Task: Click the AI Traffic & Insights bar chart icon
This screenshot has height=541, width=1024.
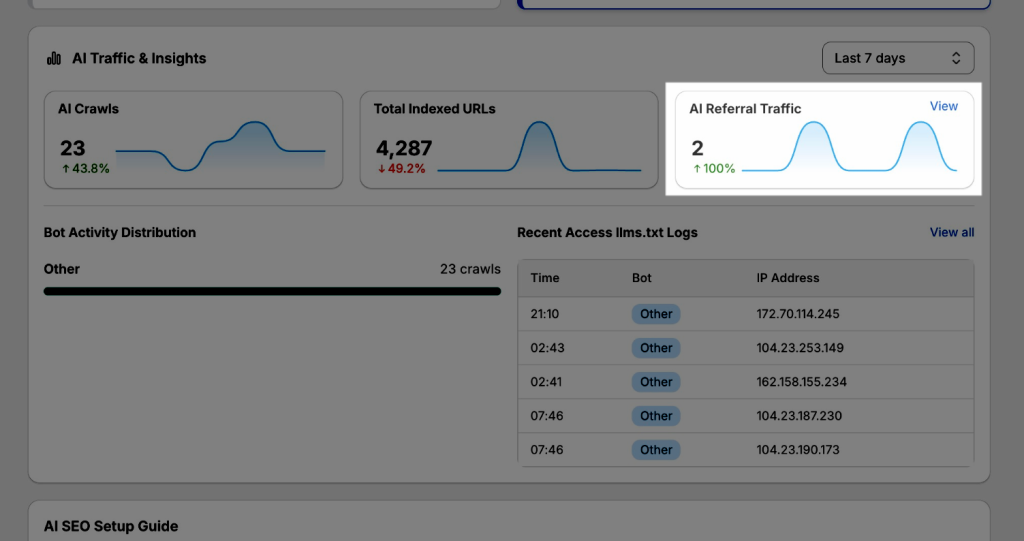Action: pyautogui.click(x=54, y=59)
